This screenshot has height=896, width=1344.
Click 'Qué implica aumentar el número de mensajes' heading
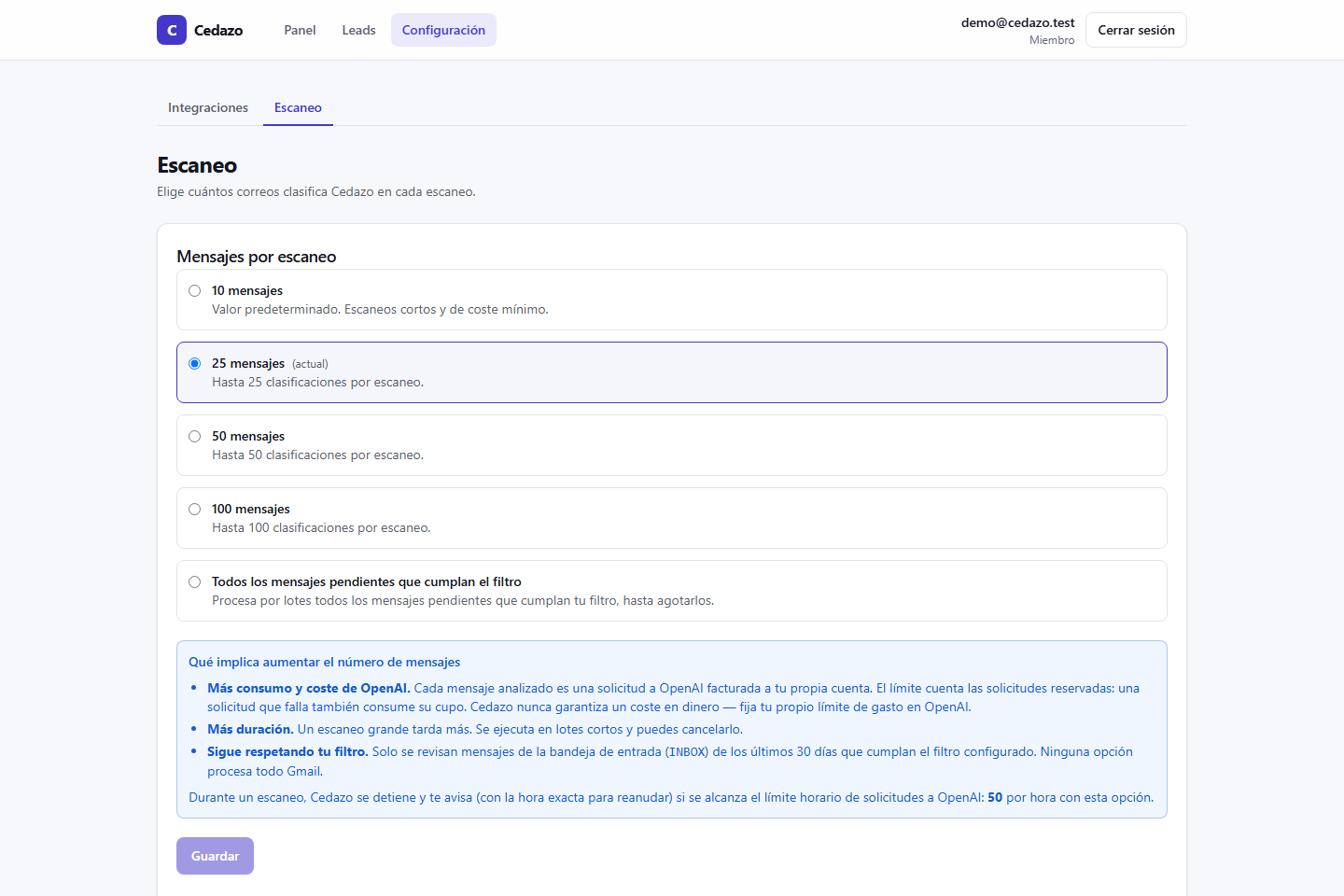[325, 662]
